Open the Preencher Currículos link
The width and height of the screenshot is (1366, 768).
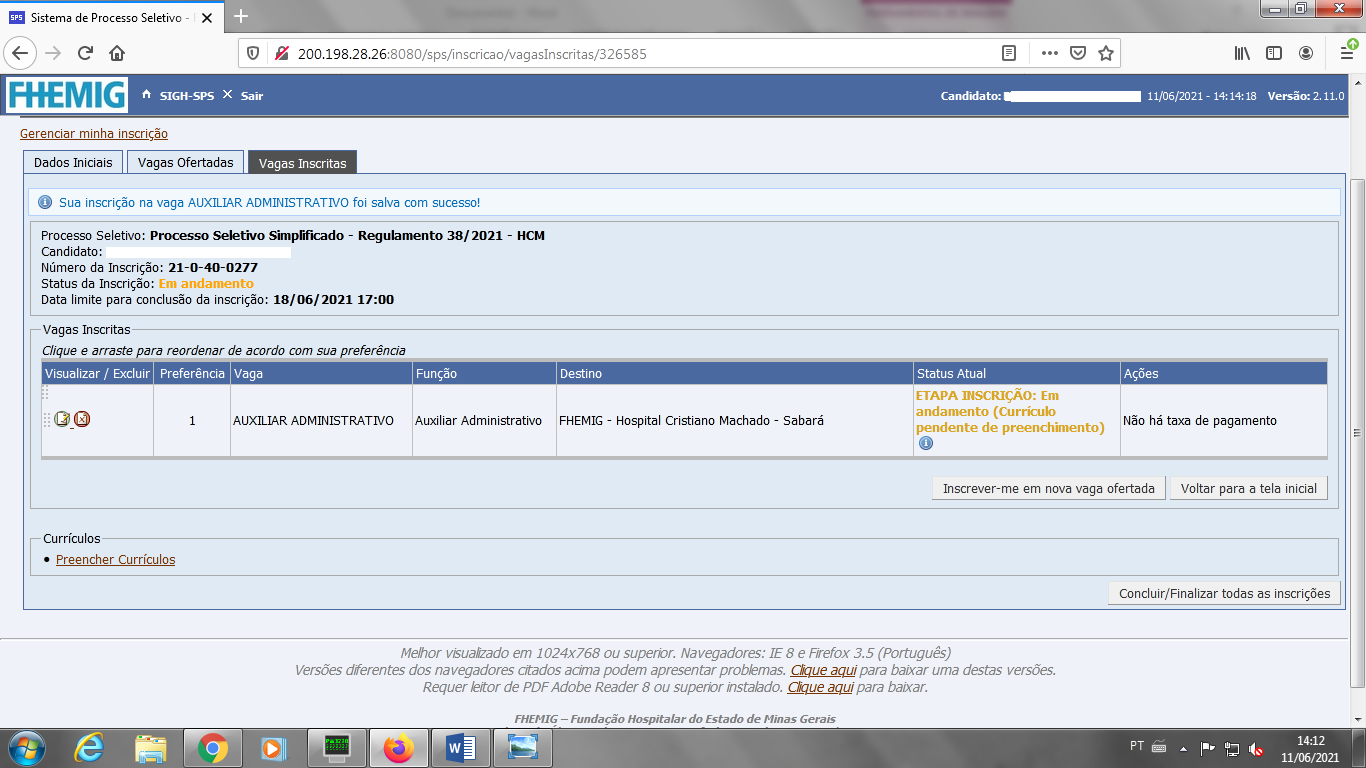115,560
